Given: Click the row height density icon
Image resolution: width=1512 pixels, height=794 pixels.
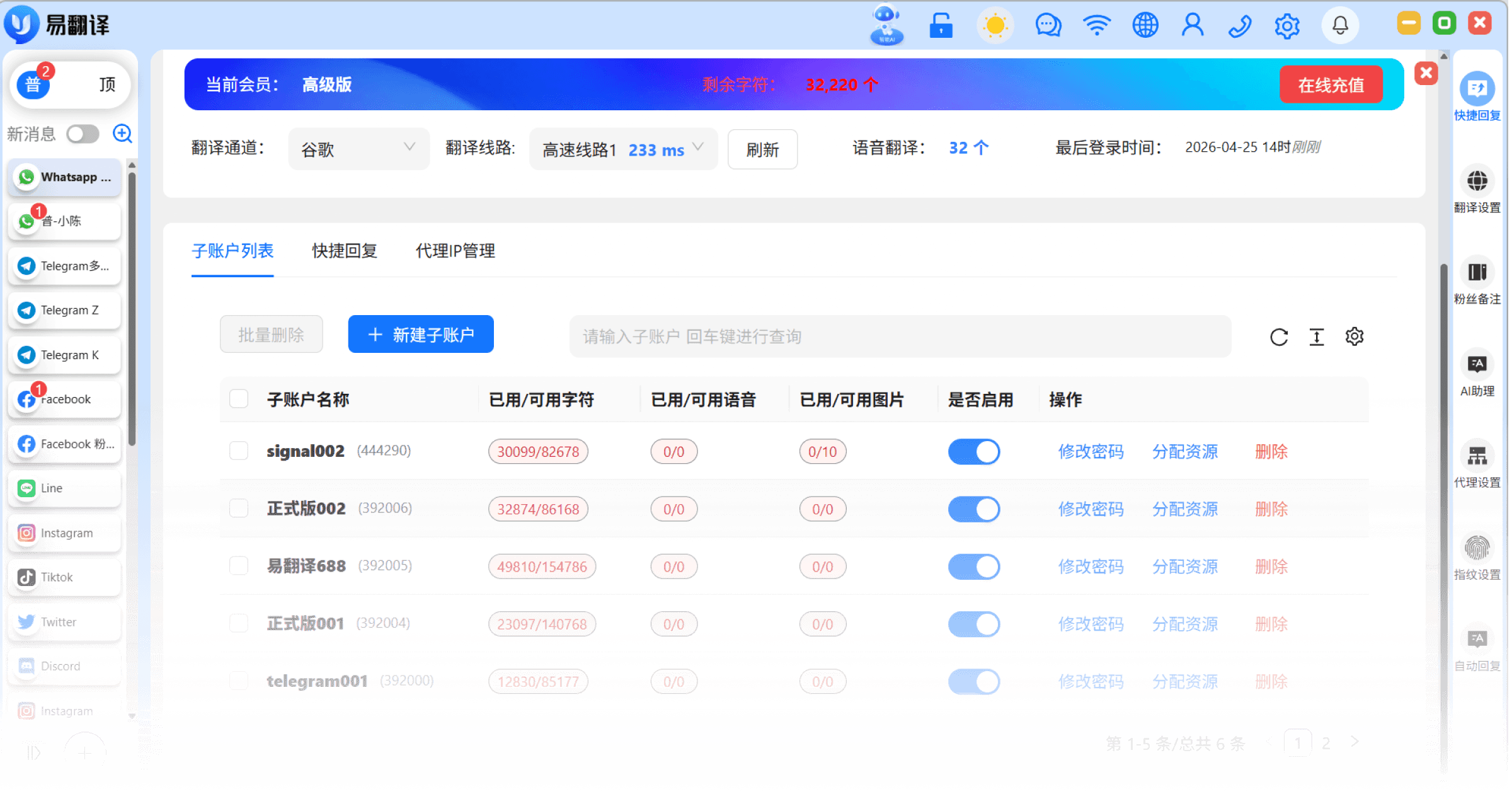Looking at the screenshot, I should [x=1316, y=337].
